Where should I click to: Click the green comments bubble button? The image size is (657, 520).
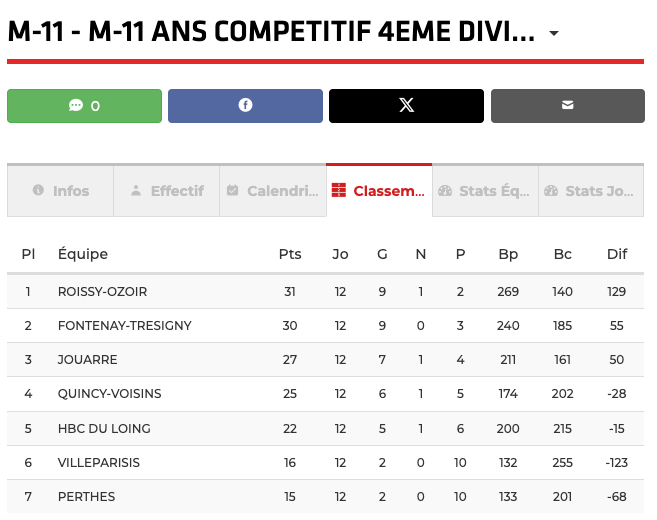point(84,106)
